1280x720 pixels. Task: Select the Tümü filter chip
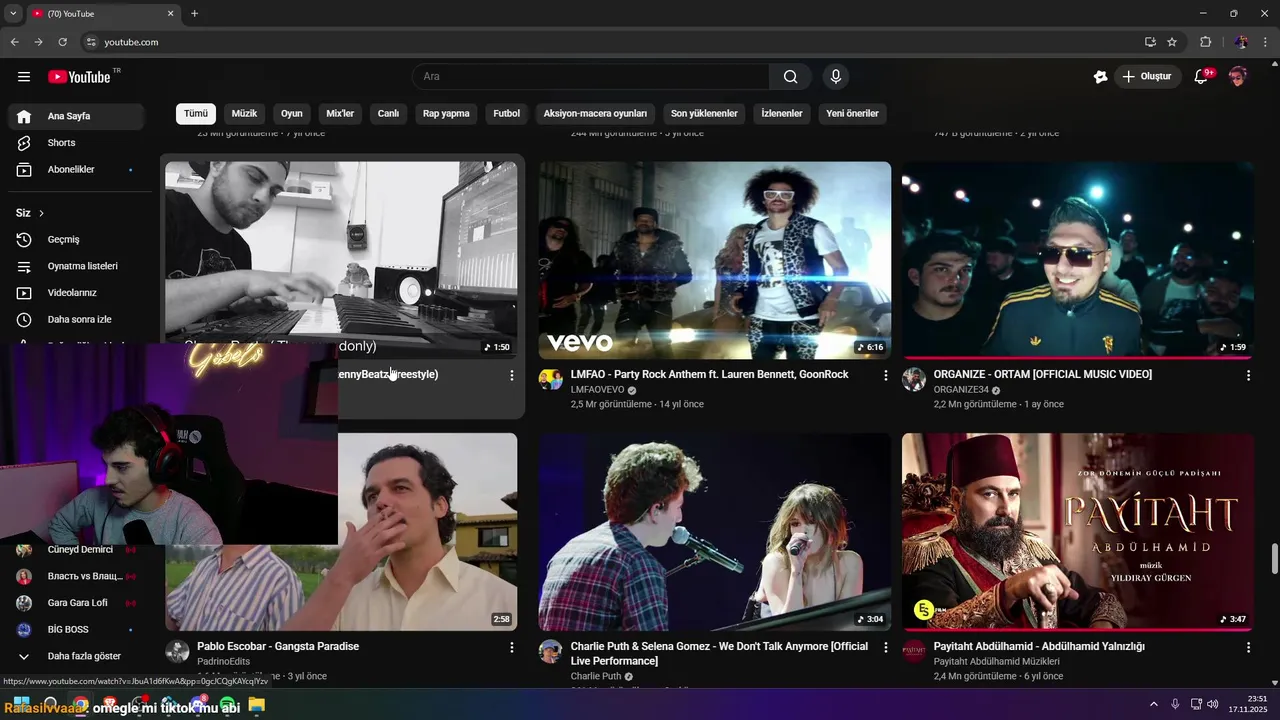196,113
